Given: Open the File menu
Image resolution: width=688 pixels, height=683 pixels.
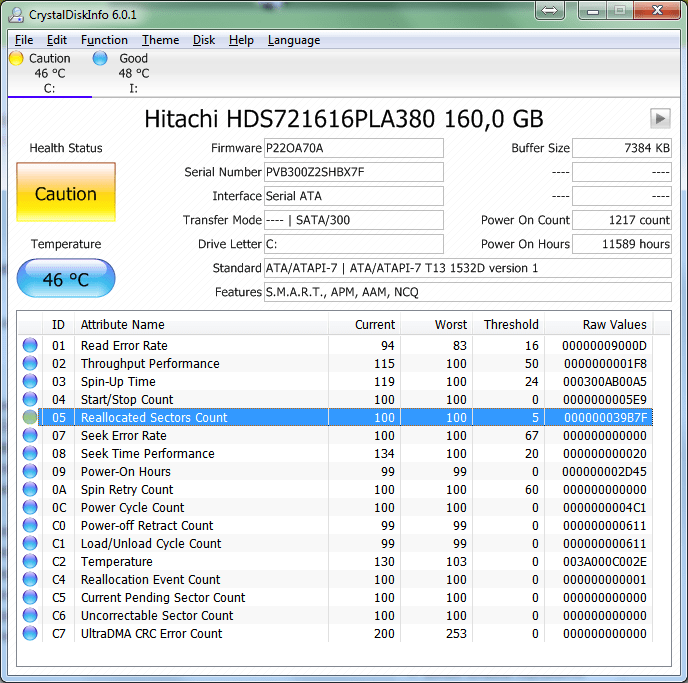Looking at the screenshot, I should click(24, 40).
